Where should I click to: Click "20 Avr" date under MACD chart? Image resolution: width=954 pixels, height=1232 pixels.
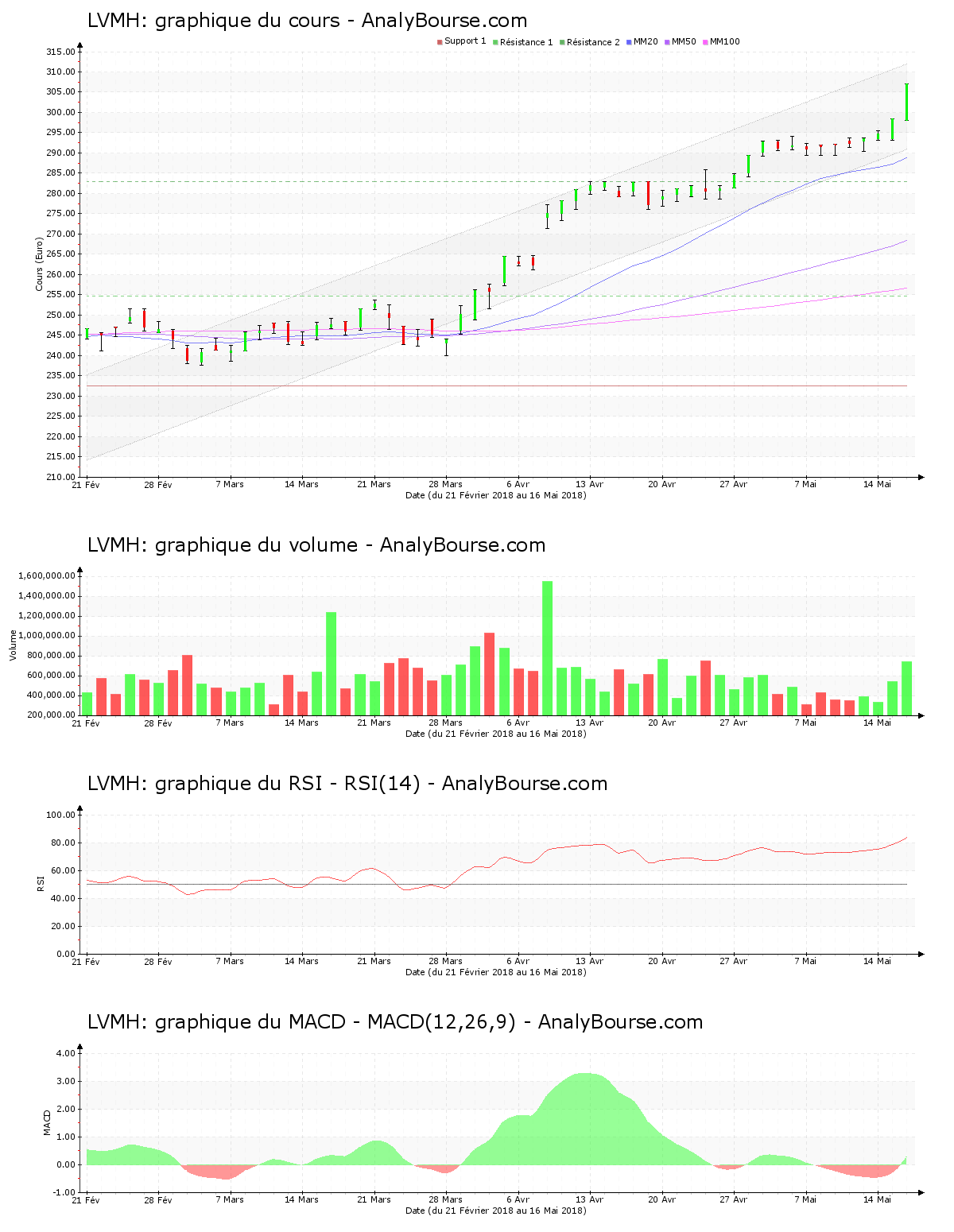pyautogui.click(x=661, y=1199)
